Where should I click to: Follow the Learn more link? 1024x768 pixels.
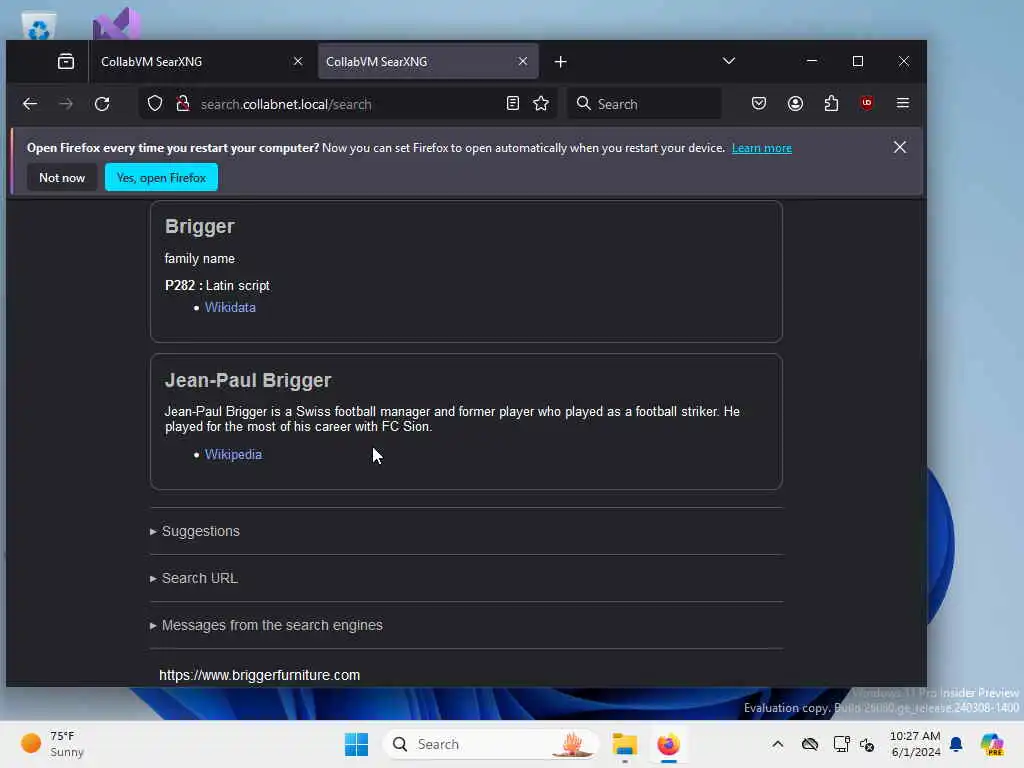coord(761,148)
